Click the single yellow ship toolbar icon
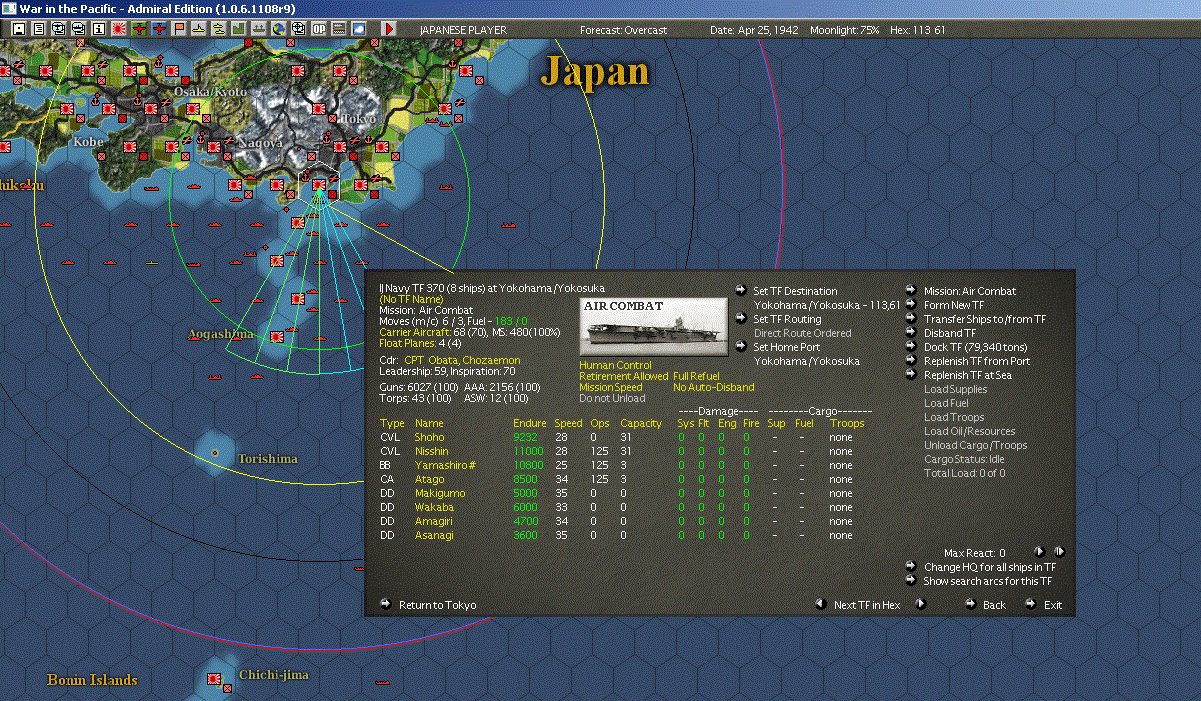This screenshot has width=1201, height=701. click(x=199, y=29)
